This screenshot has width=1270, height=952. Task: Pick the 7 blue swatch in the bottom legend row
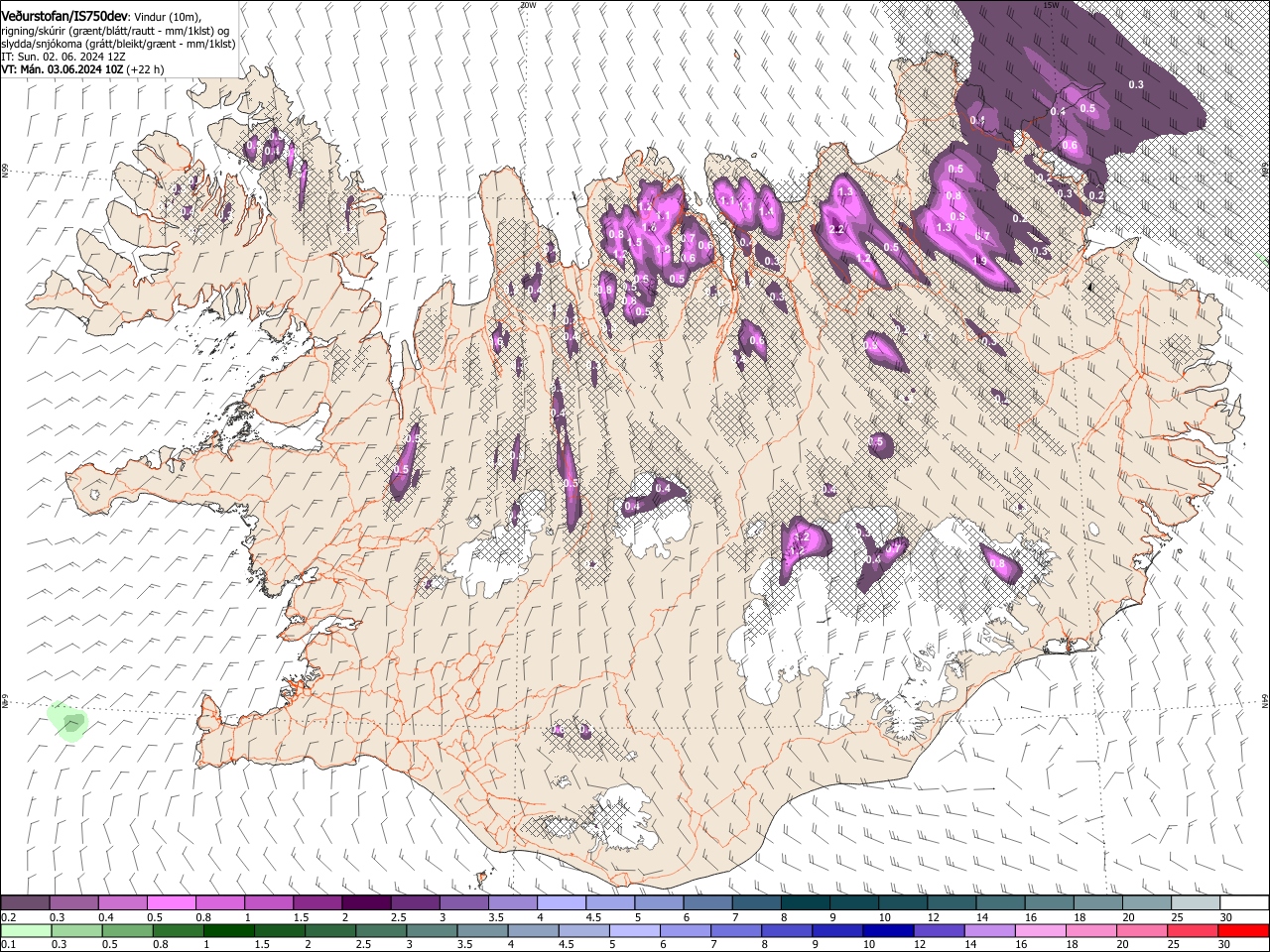coord(736,930)
